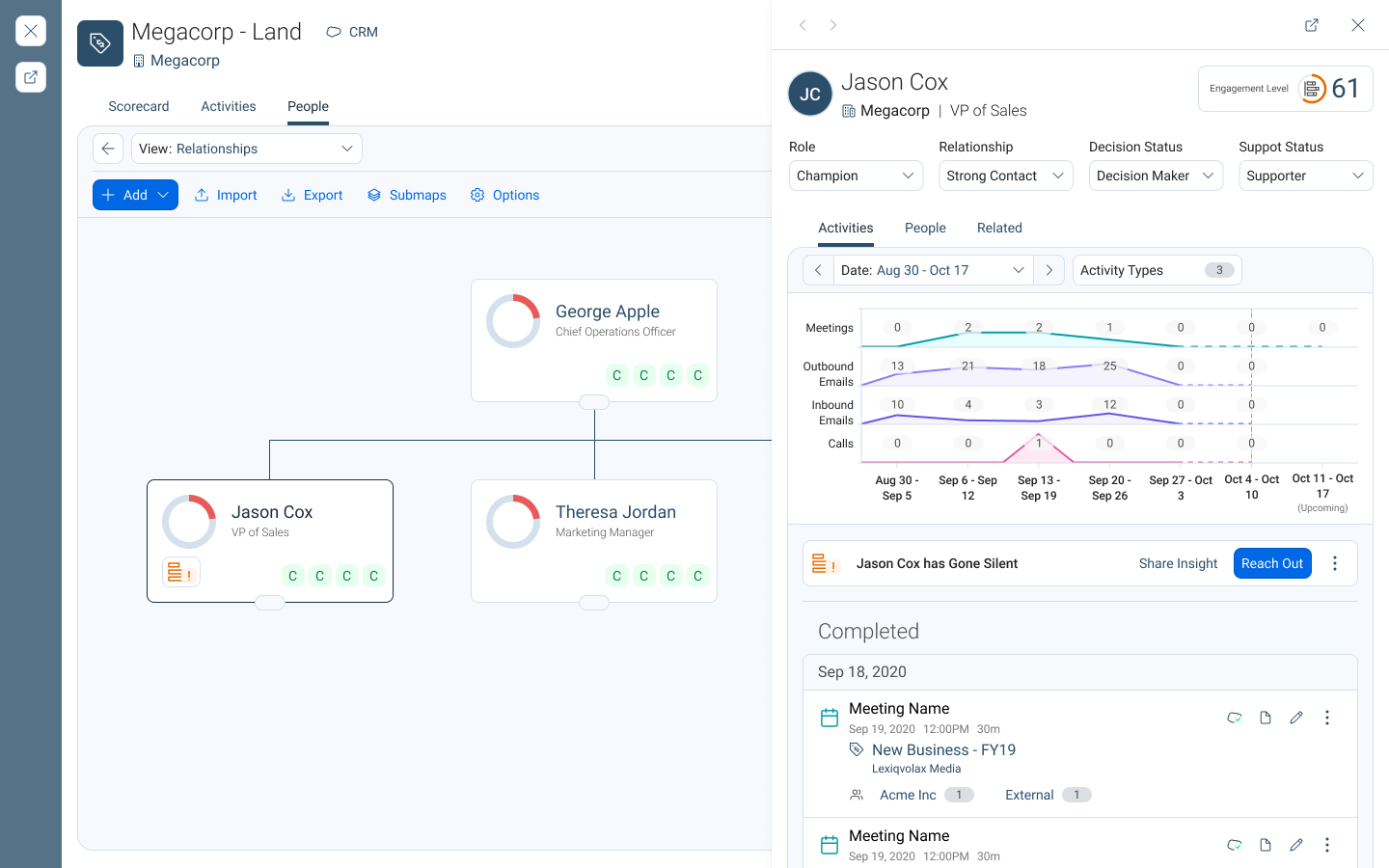Click the Engagement Level score icon
Screen dimensions: 1389x868
pos(1312,89)
